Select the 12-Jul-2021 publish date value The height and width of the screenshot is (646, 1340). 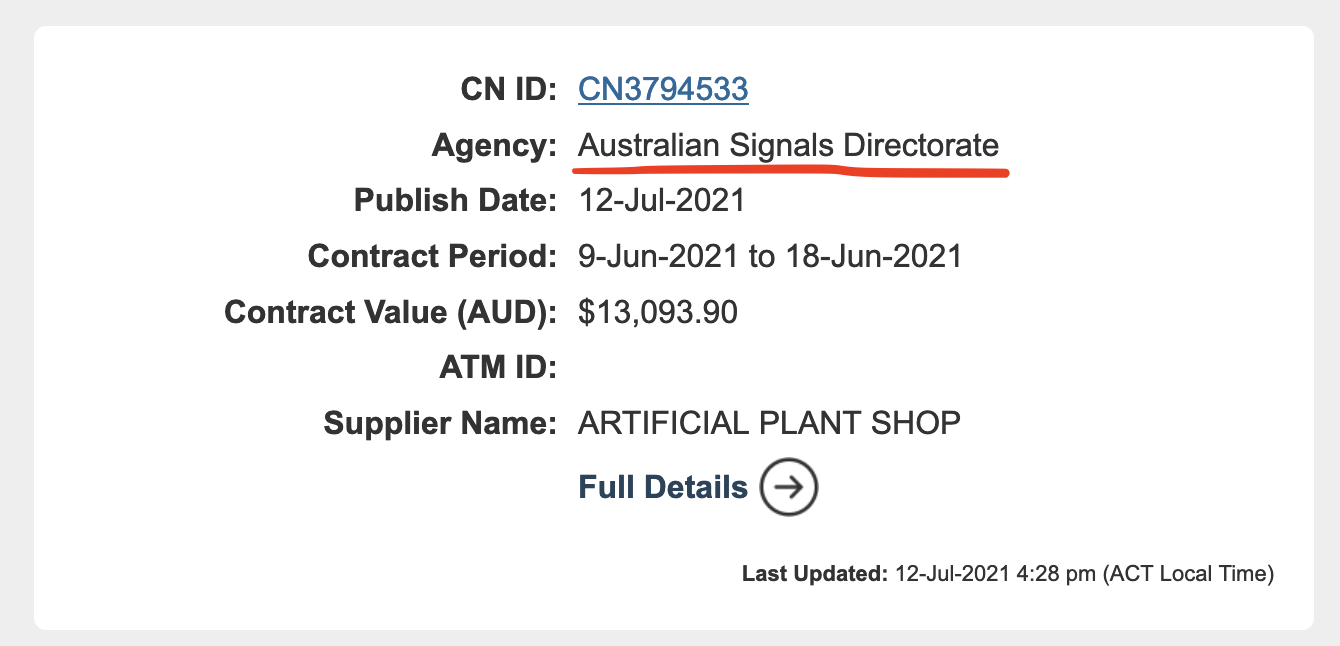coord(662,200)
